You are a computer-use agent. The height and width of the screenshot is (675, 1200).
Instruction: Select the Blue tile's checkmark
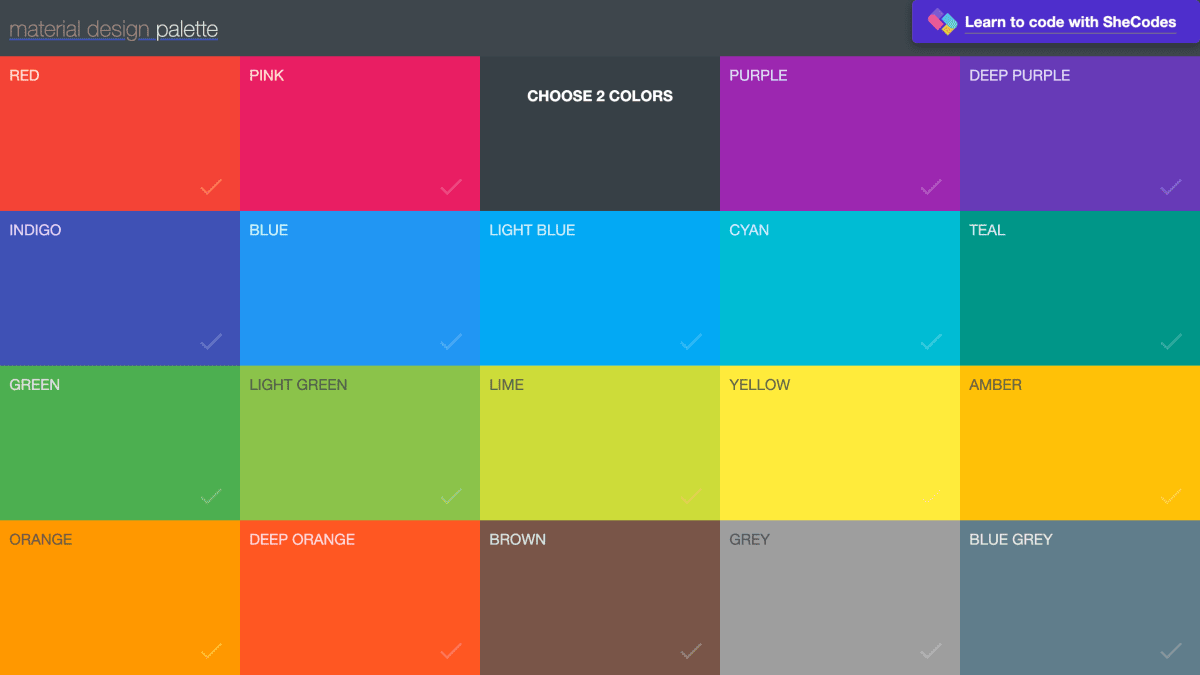[x=451, y=342]
